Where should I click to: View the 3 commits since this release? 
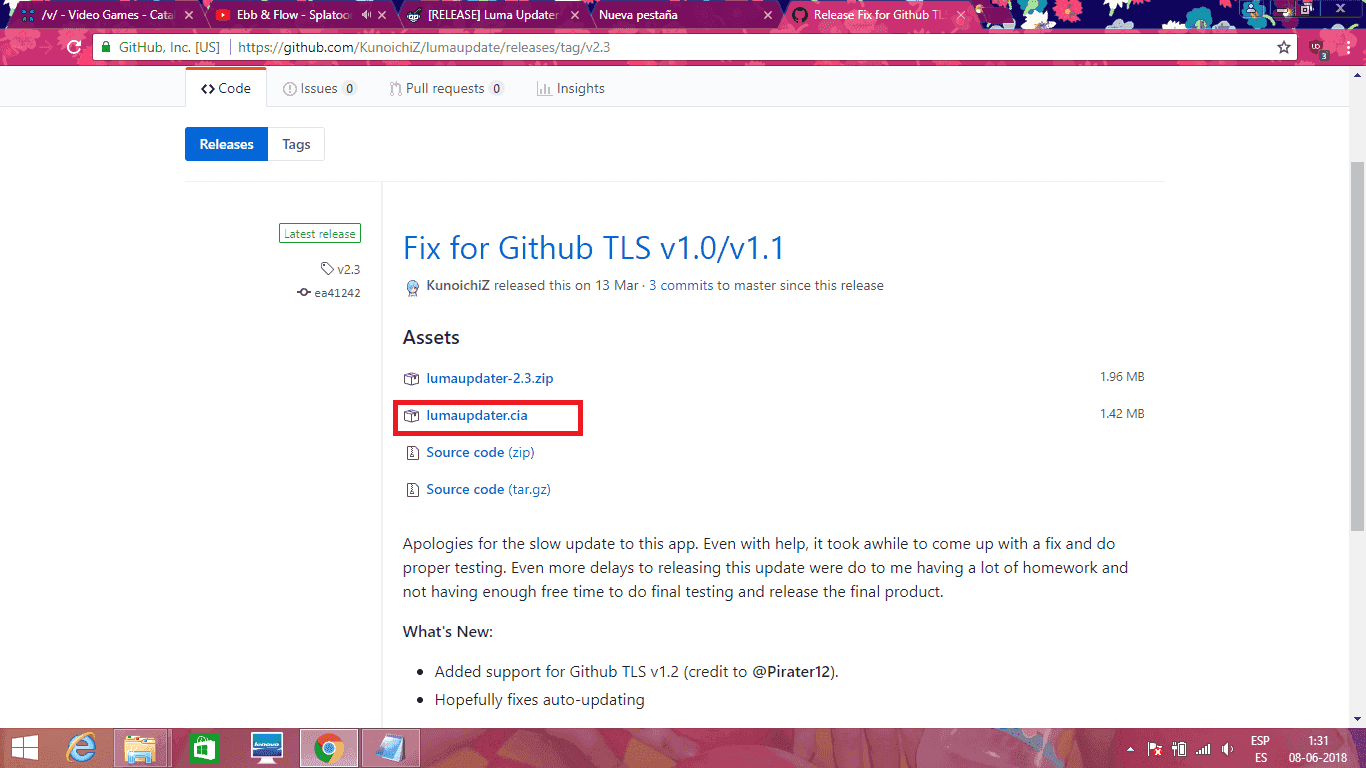tap(681, 286)
